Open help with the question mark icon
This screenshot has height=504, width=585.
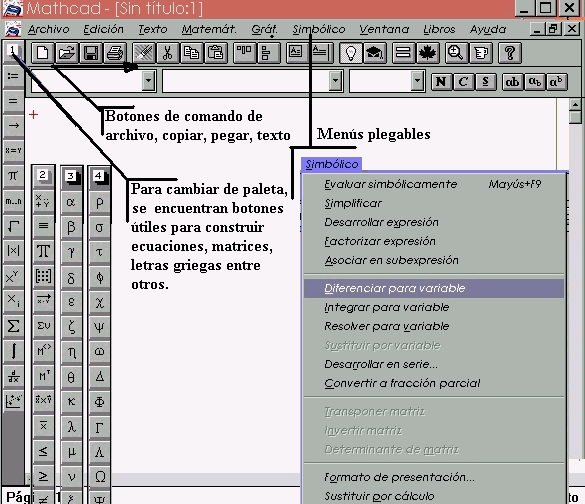pyautogui.click(x=510, y=53)
